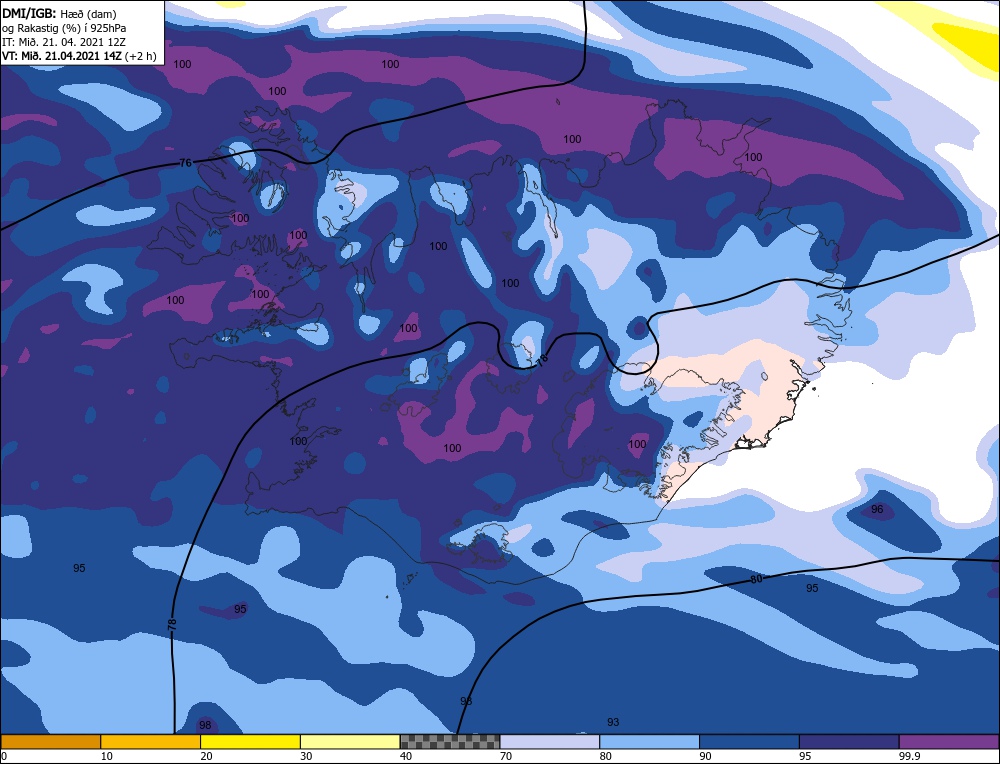Select the "og Rakastig (%) í 925hPa" line
The height and width of the screenshot is (764, 1000).
(64, 28)
